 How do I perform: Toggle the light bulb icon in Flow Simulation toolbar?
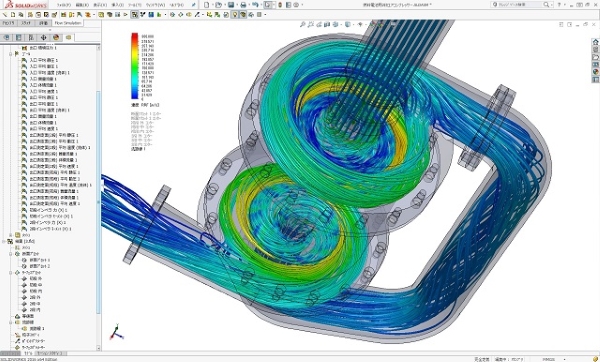click(235, 15)
